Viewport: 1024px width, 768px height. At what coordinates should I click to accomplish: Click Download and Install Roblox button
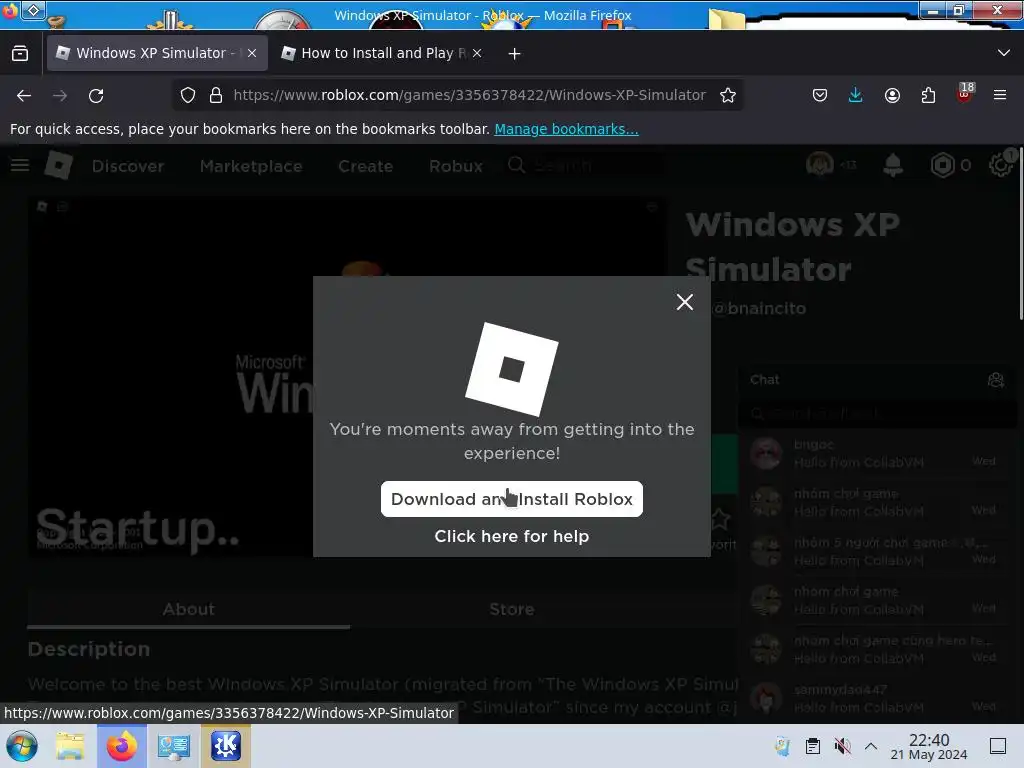tap(511, 499)
